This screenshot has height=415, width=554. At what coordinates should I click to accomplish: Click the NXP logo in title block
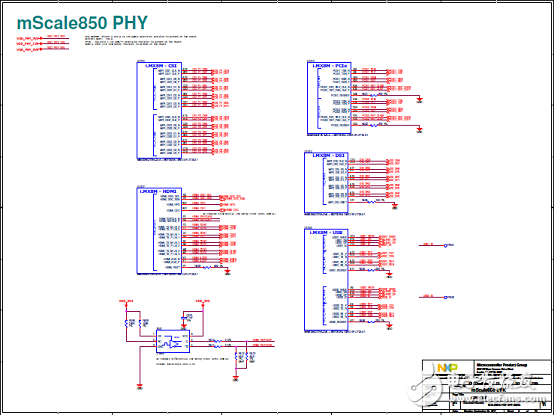pyautogui.click(x=447, y=368)
